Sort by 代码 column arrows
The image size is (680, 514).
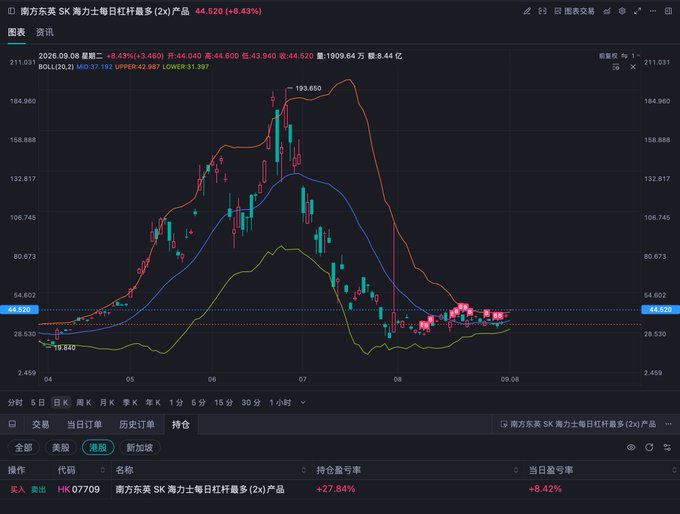pyautogui.click(x=103, y=470)
